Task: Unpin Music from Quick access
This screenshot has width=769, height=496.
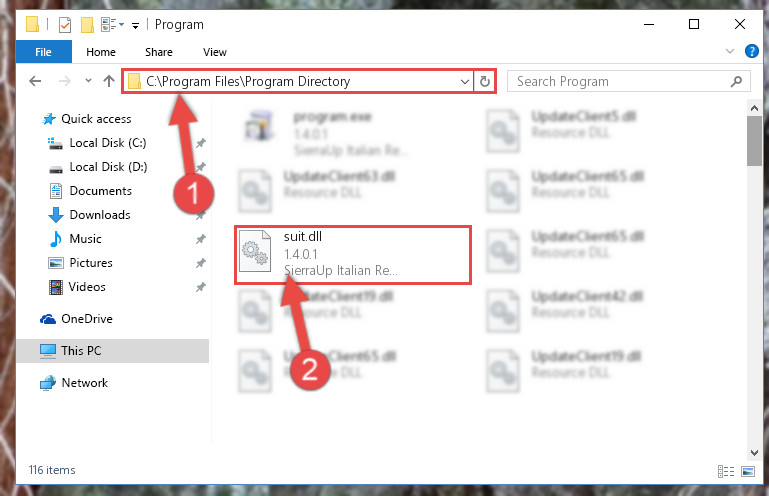Action: pyautogui.click(x=201, y=239)
